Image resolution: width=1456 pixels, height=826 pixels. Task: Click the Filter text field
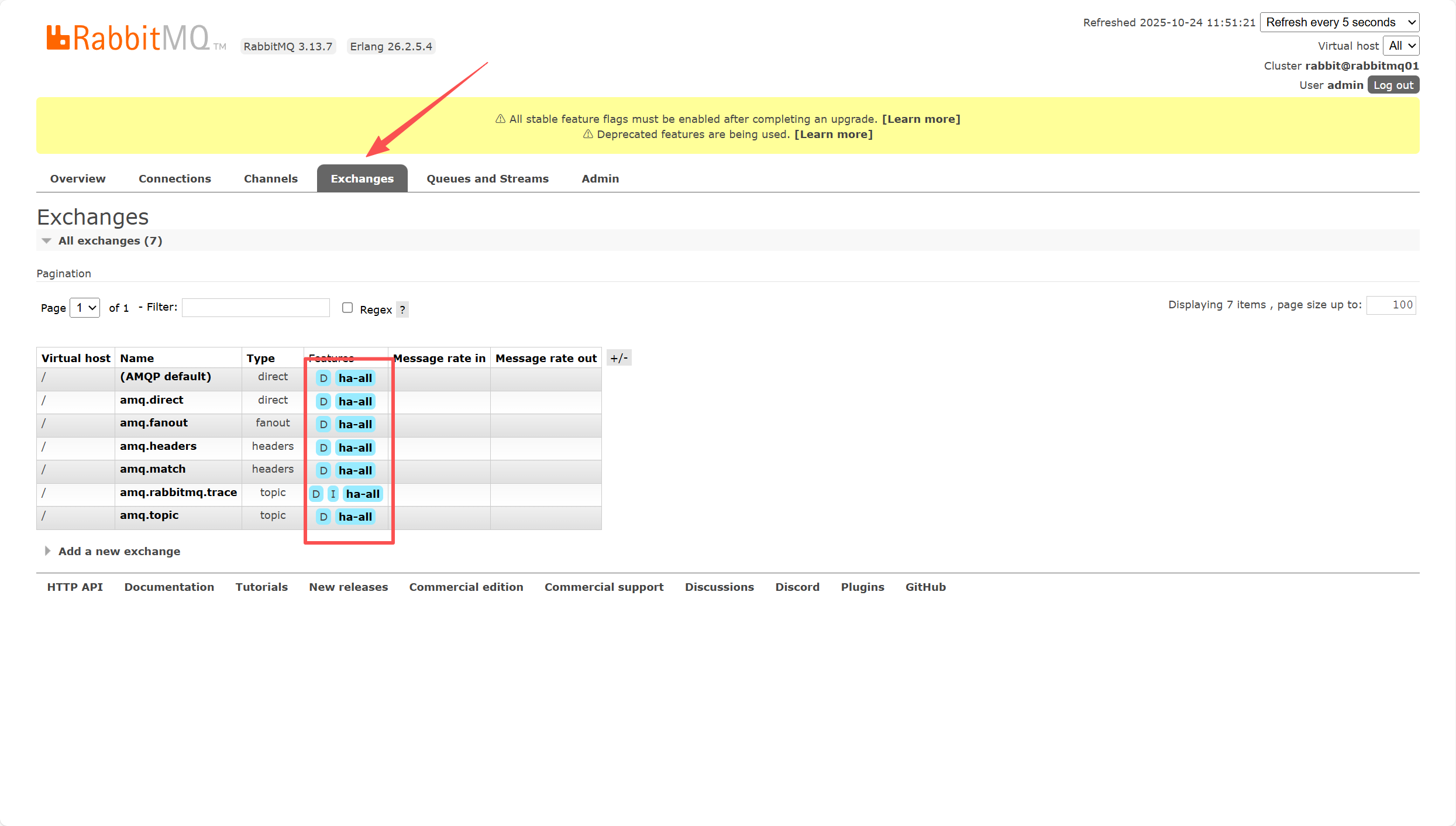tap(256, 308)
